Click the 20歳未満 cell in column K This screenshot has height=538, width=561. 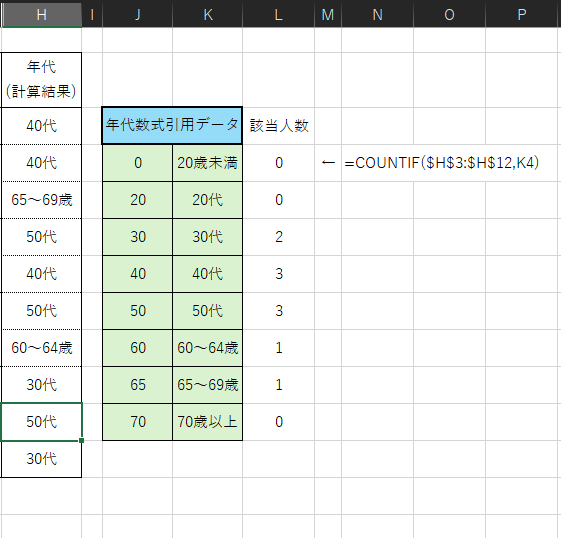tap(208, 163)
